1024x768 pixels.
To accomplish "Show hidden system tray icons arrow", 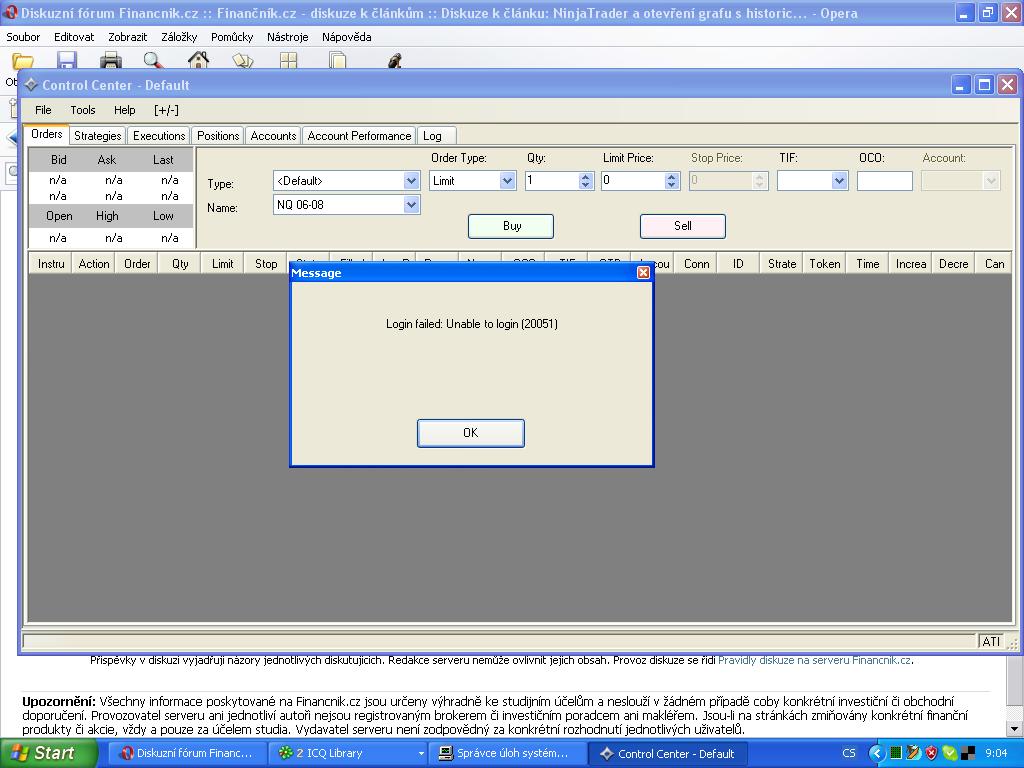I will coord(877,753).
